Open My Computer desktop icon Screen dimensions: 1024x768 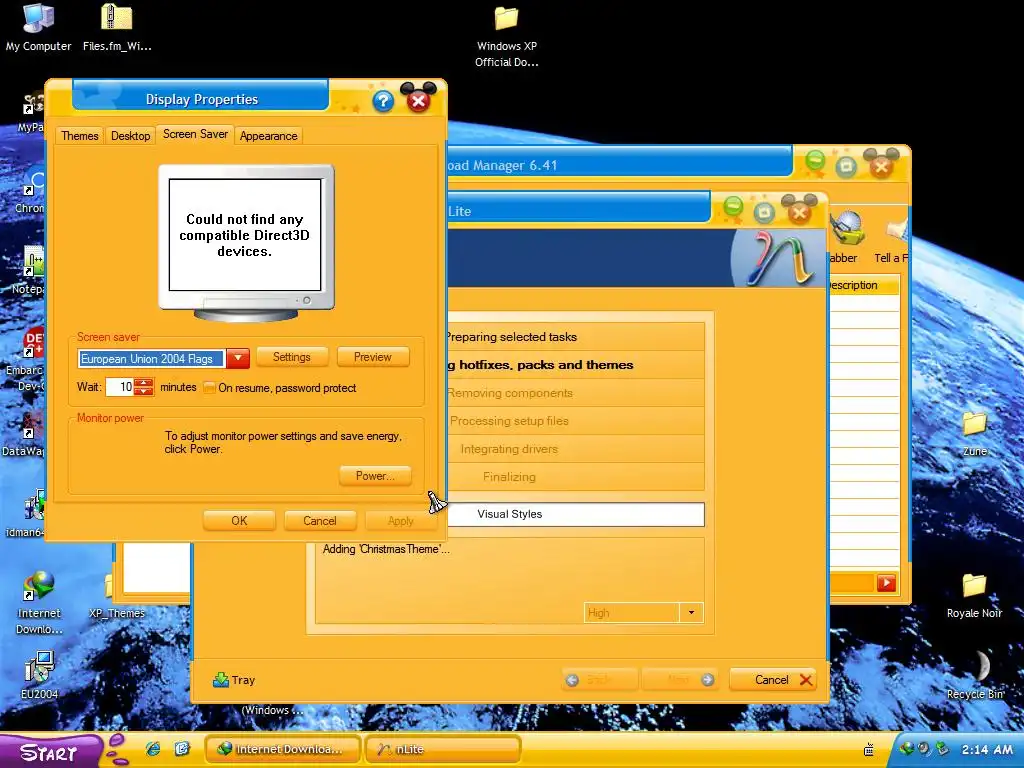pyautogui.click(x=38, y=27)
